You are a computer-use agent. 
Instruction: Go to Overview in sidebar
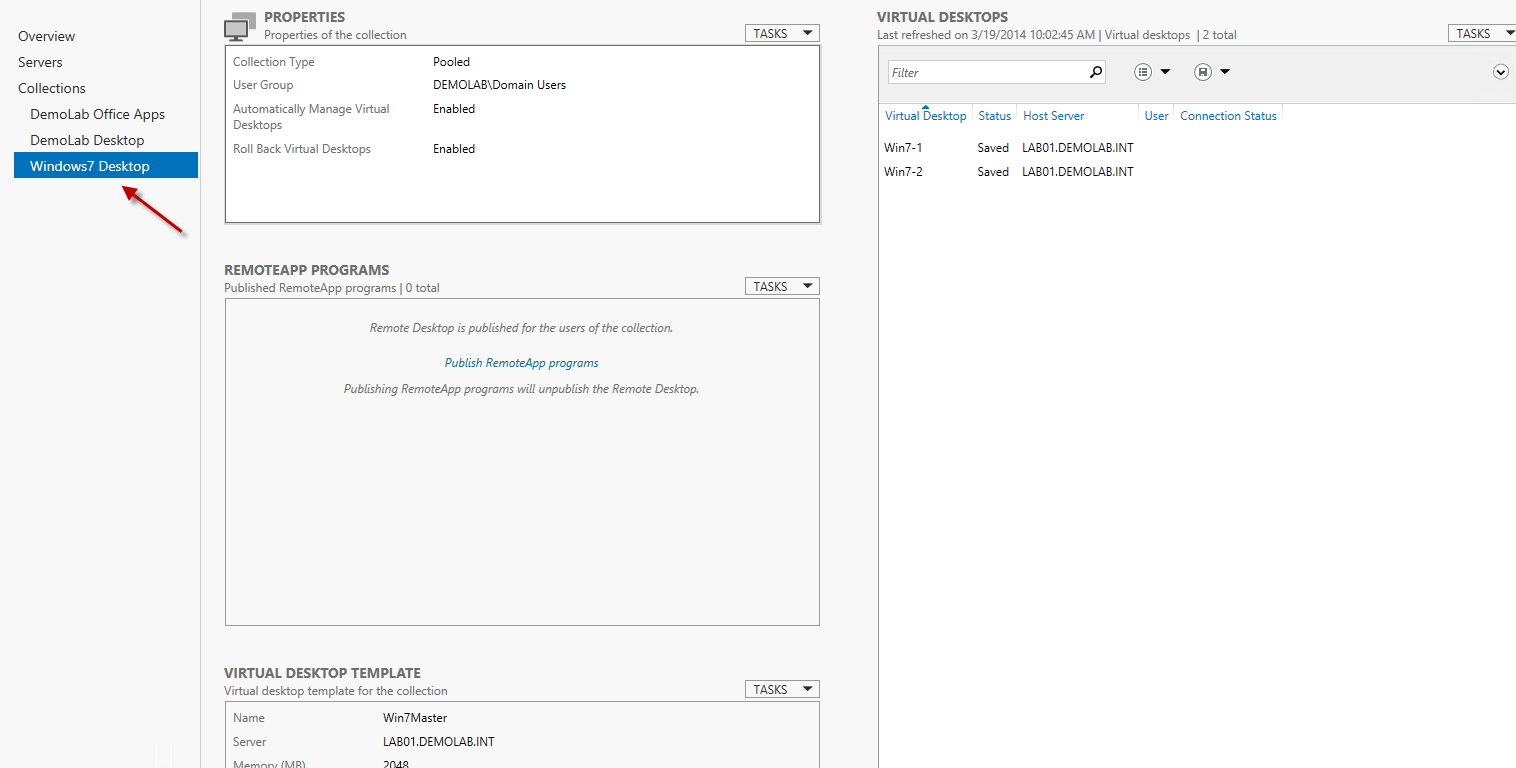46,36
